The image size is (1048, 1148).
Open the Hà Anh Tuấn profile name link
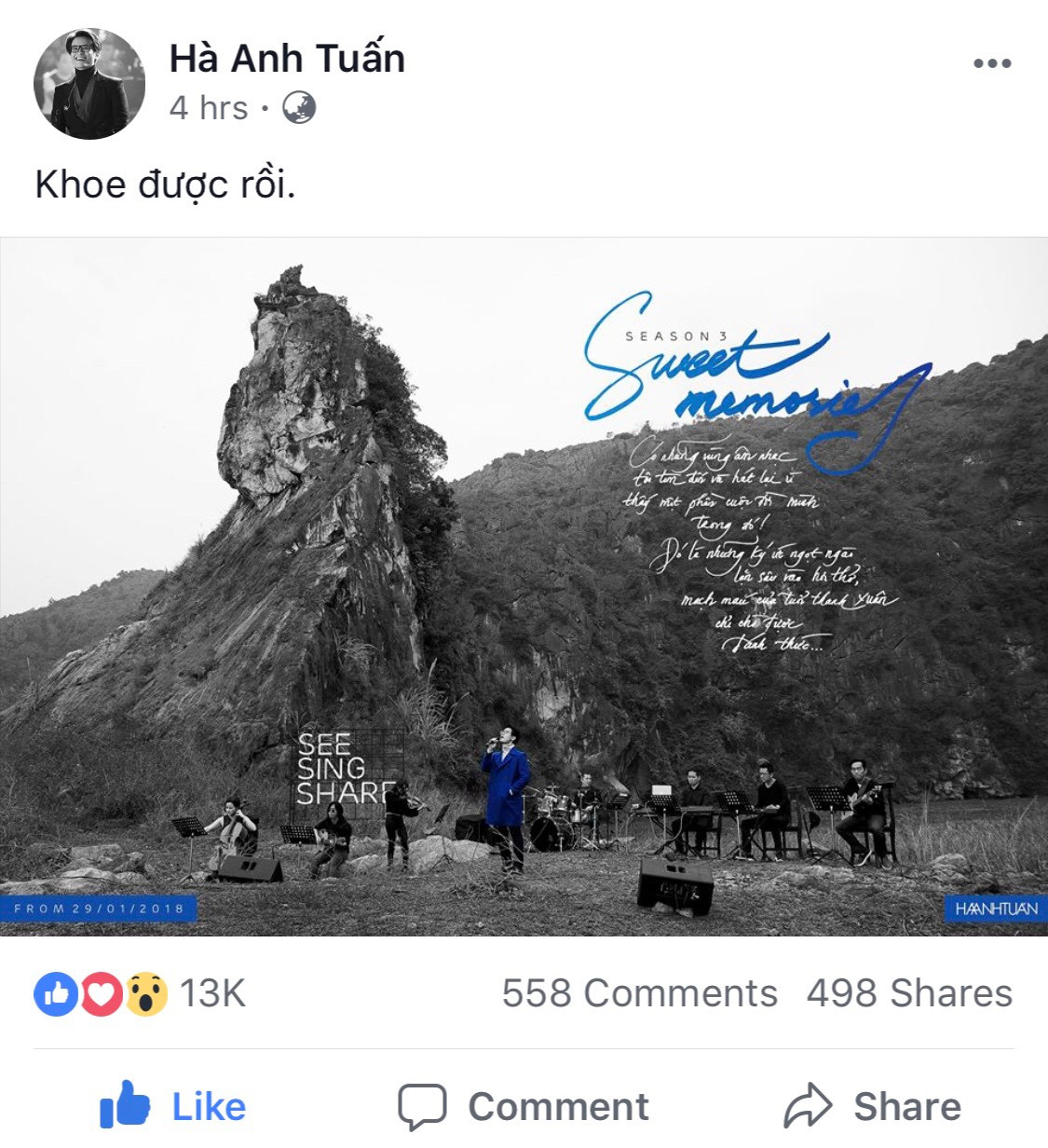tap(287, 58)
